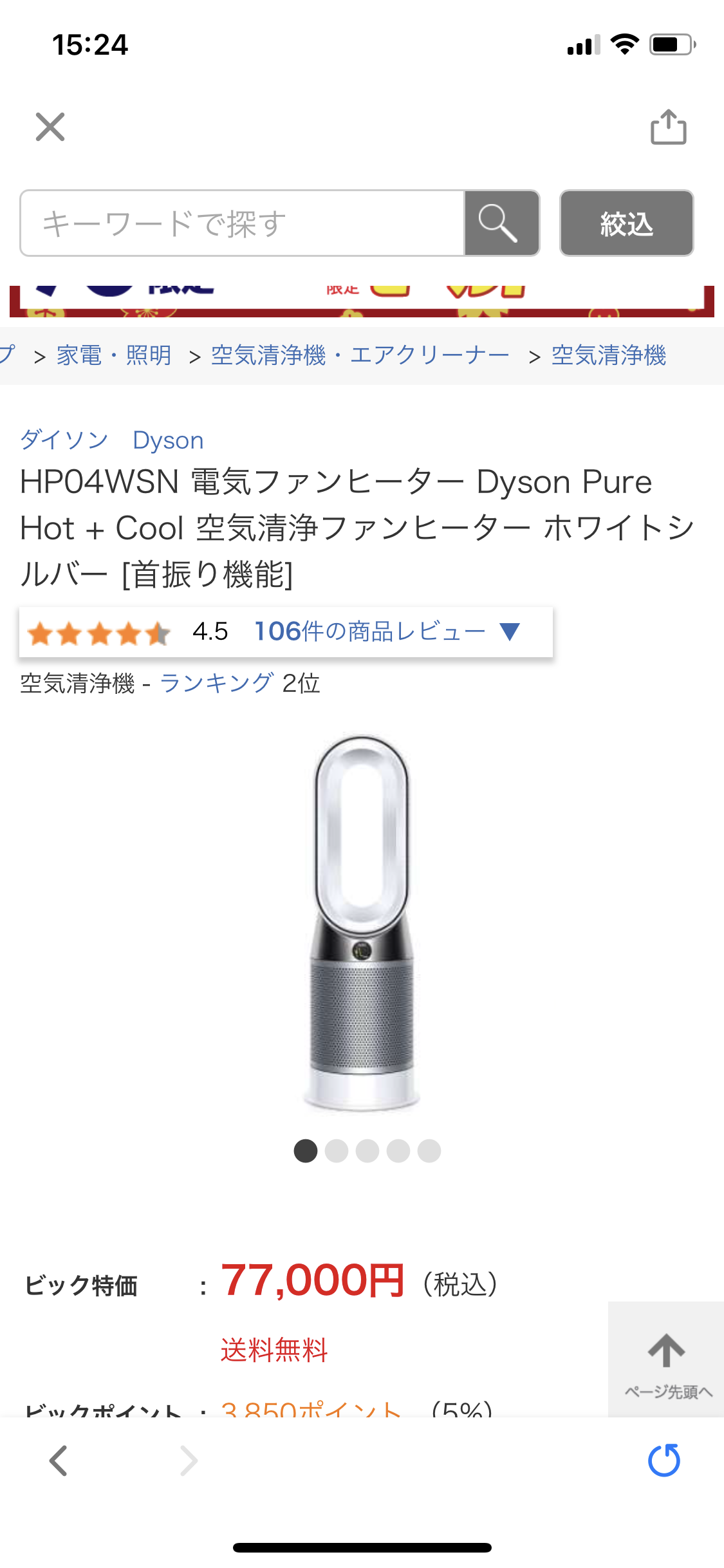This screenshot has height=1568, width=724.
Task: Open the 空気清浄機・エアクリーナー breadcrumb
Action: pyautogui.click(x=360, y=355)
